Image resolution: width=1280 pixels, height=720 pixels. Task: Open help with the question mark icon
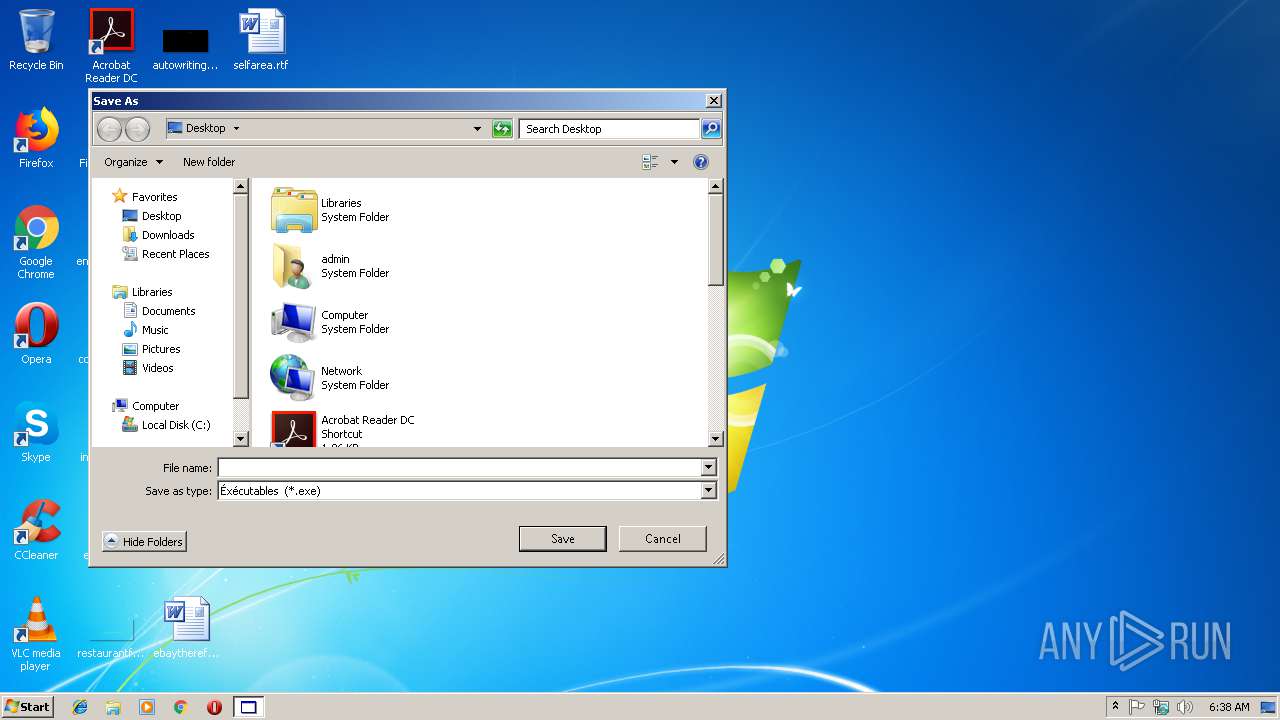[x=701, y=162]
